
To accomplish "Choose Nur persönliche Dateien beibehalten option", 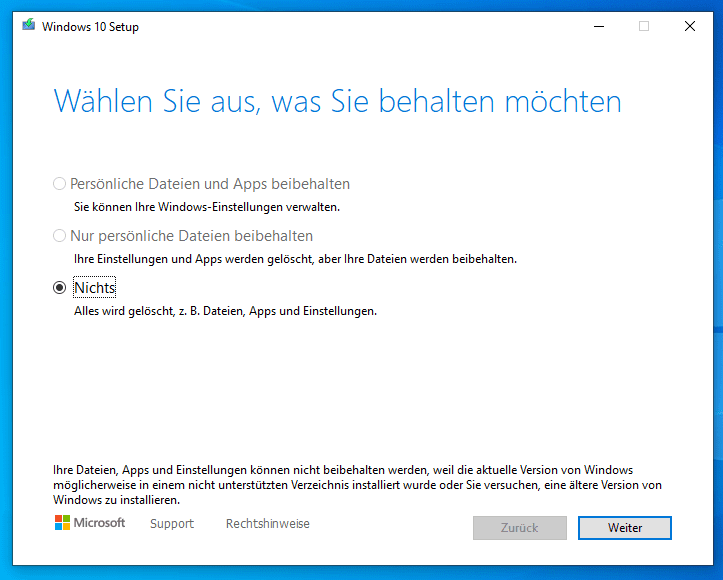I will click(59, 236).
